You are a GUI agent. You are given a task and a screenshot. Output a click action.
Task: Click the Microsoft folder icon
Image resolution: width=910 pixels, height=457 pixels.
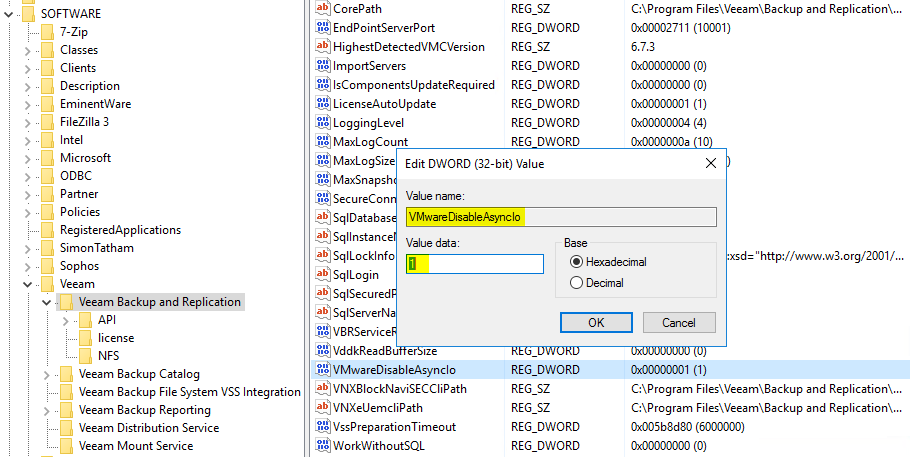pos(47,158)
